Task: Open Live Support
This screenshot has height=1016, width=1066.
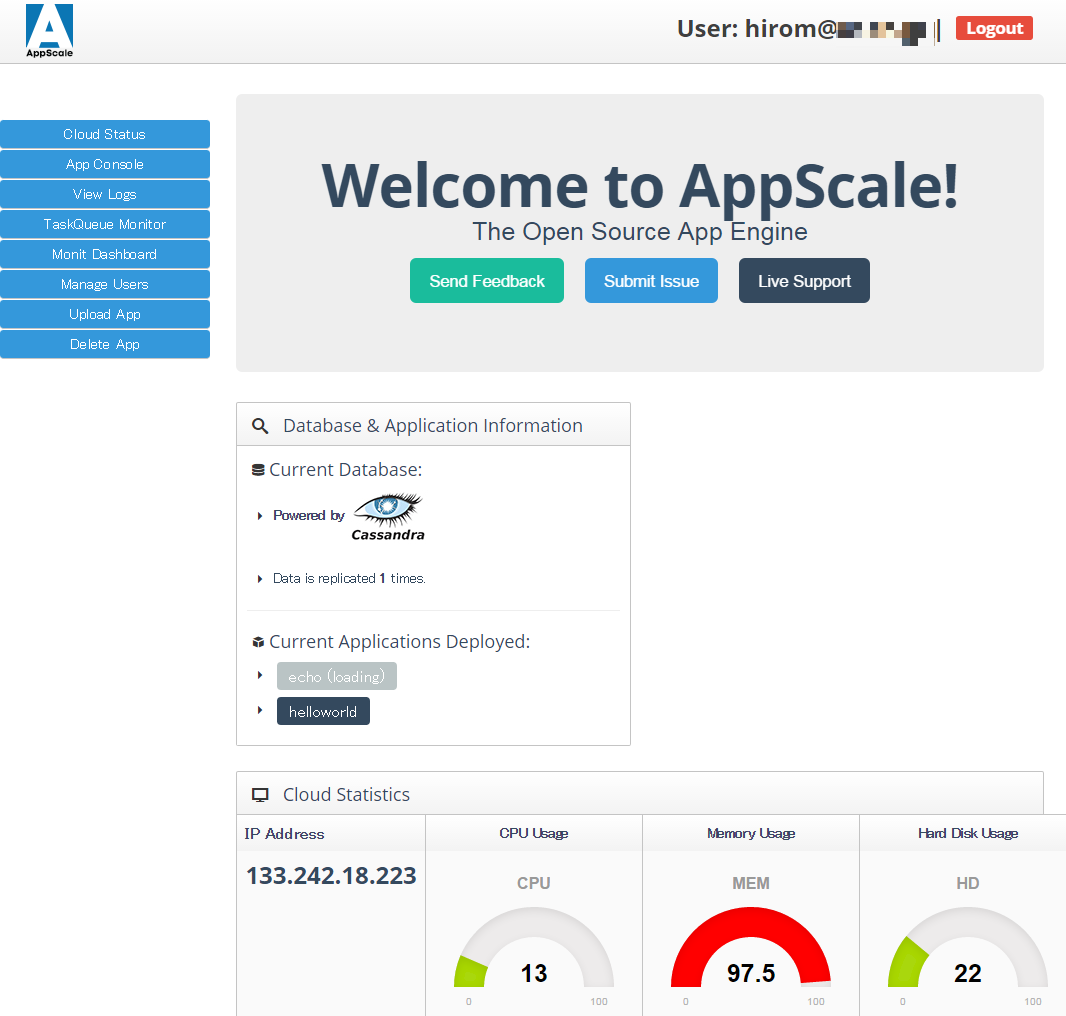Action: [x=804, y=280]
